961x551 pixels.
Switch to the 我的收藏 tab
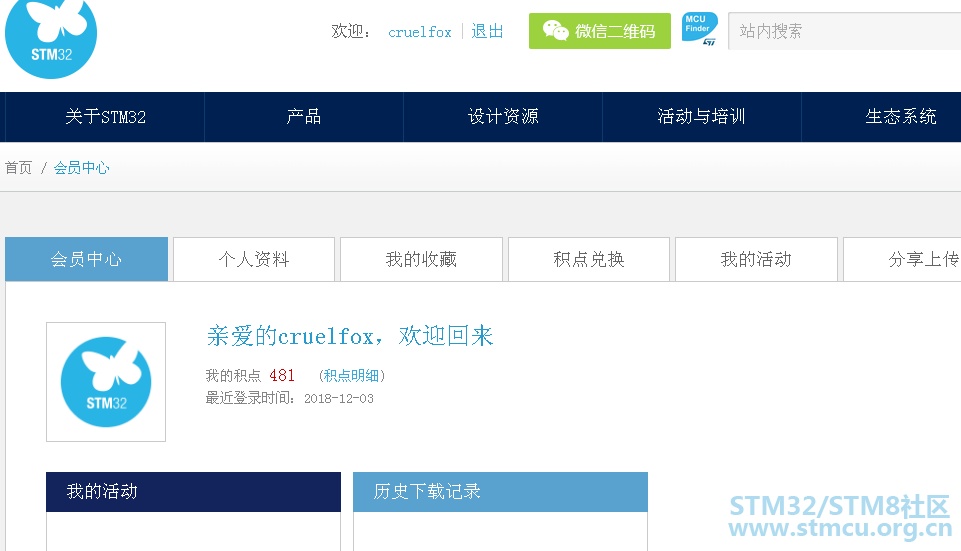point(421,259)
